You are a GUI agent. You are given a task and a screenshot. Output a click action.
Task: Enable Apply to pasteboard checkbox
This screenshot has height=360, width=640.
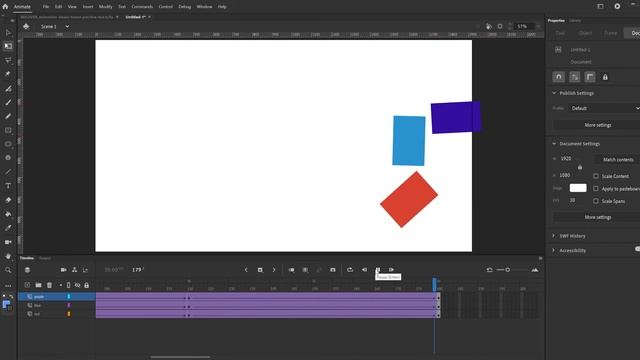(x=596, y=189)
